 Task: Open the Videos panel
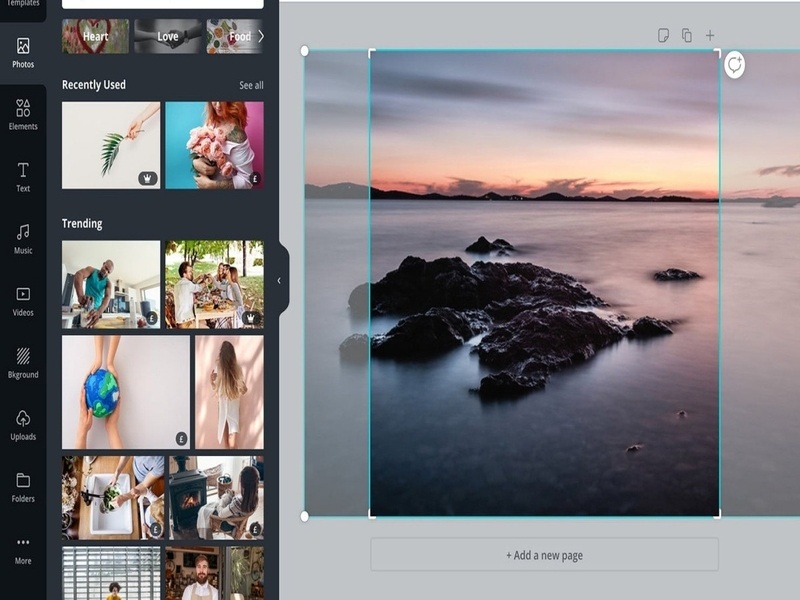point(23,302)
